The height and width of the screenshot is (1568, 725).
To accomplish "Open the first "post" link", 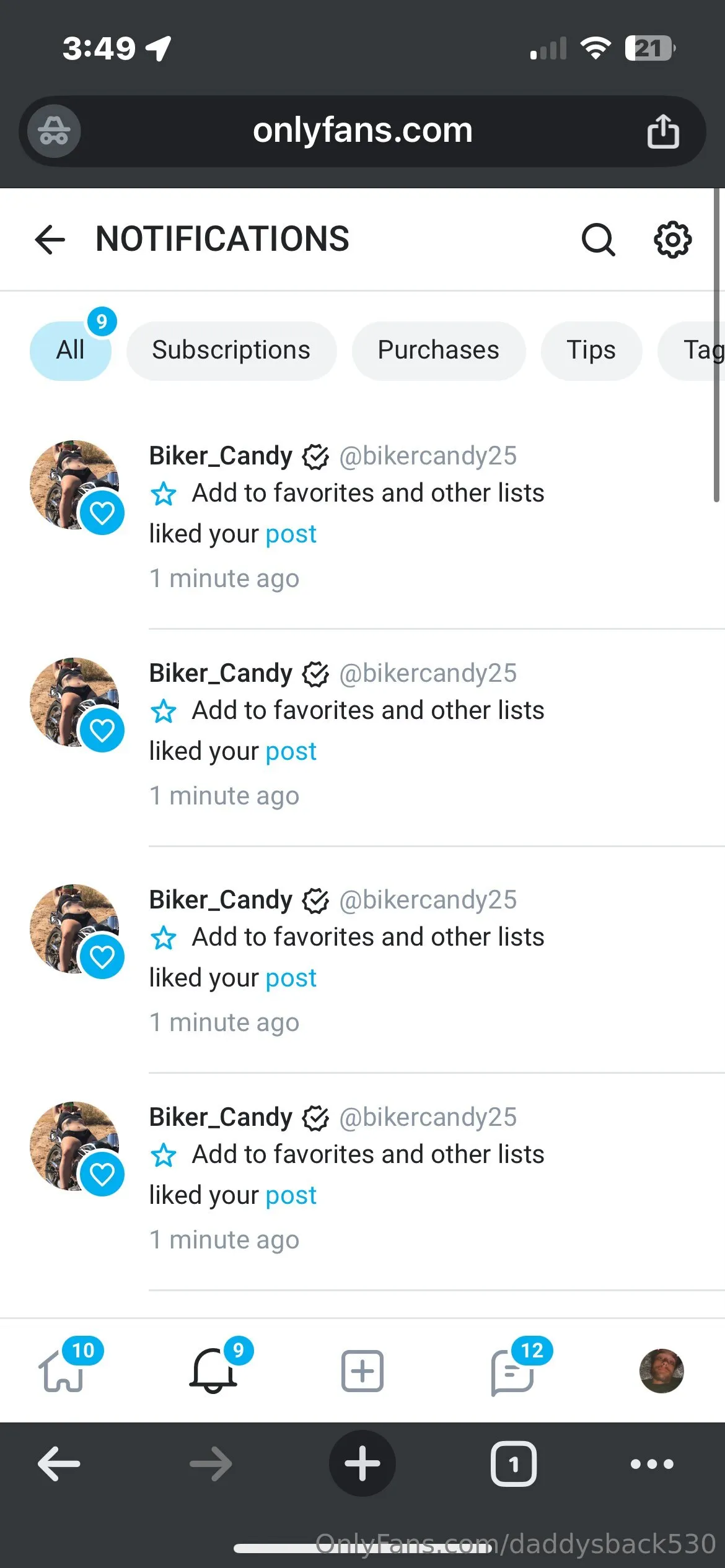I will [291, 534].
